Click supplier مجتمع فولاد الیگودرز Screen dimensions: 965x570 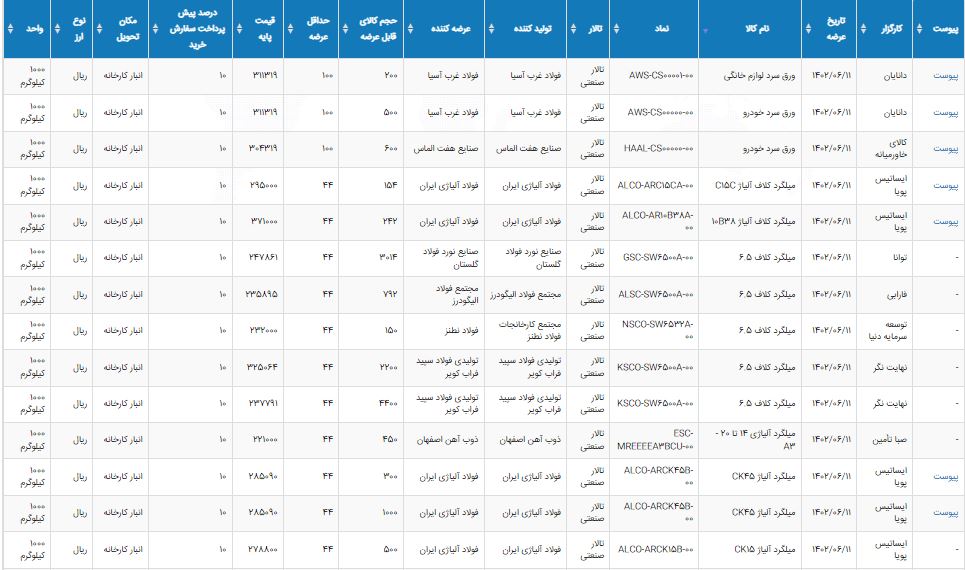tap(456, 294)
